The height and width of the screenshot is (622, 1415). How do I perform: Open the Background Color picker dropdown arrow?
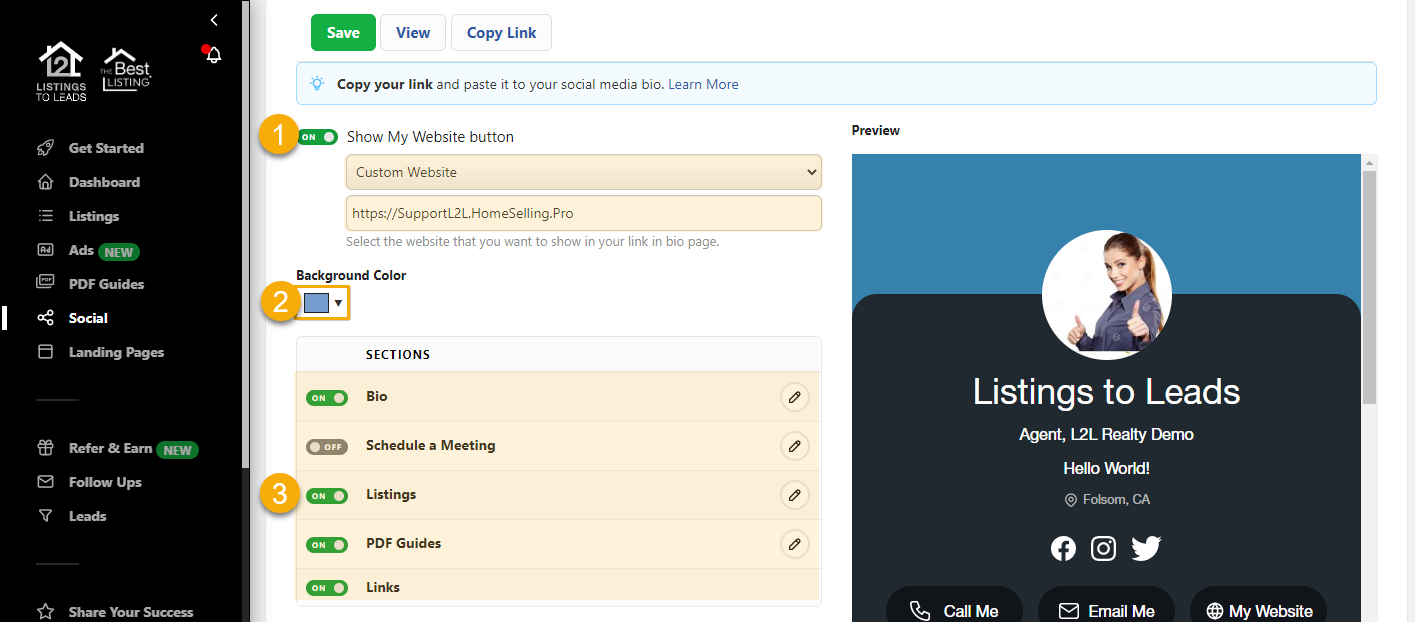(x=339, y=303)
